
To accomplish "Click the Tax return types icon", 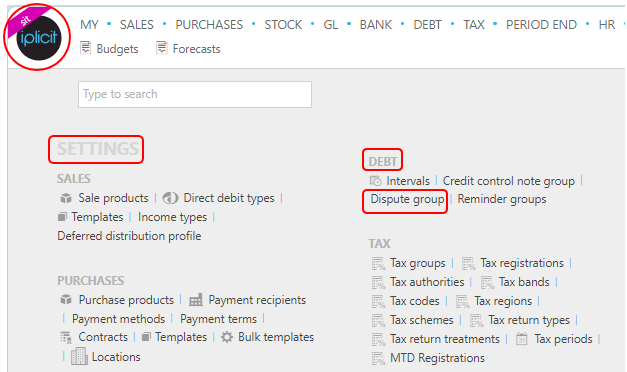I will pos(477,320).
